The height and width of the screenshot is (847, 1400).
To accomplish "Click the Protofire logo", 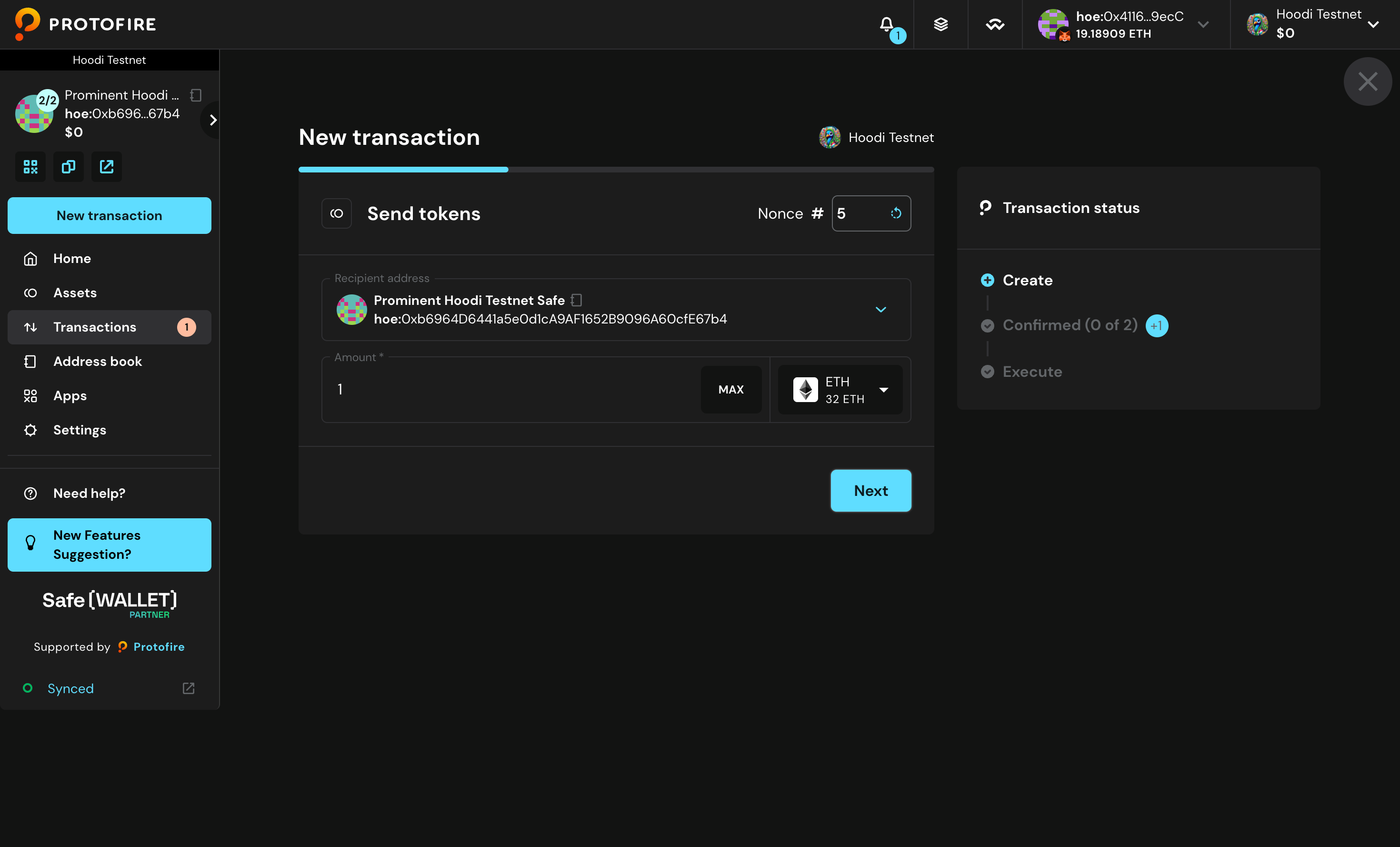I will (x=83, y=24).
